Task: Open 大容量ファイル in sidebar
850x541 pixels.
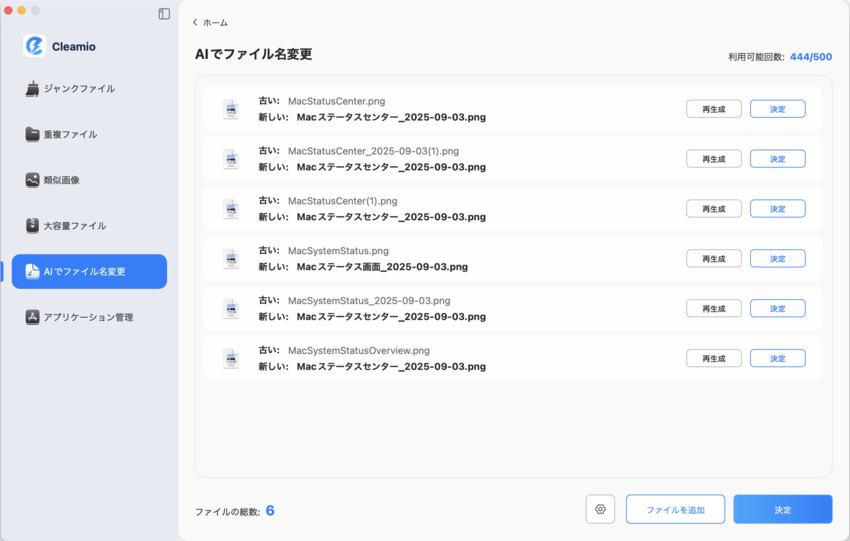Action: point(89,226)
